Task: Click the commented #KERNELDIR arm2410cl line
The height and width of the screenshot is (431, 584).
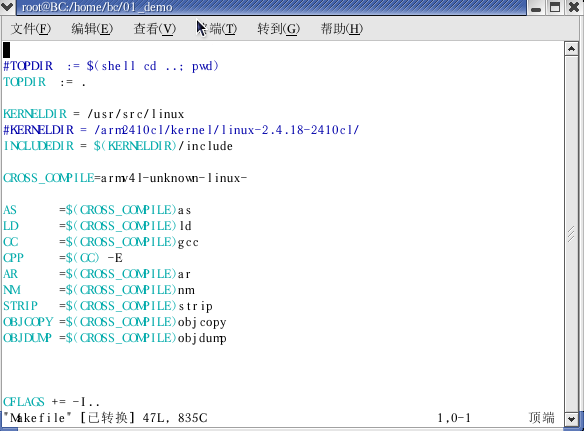Action: 181,130
